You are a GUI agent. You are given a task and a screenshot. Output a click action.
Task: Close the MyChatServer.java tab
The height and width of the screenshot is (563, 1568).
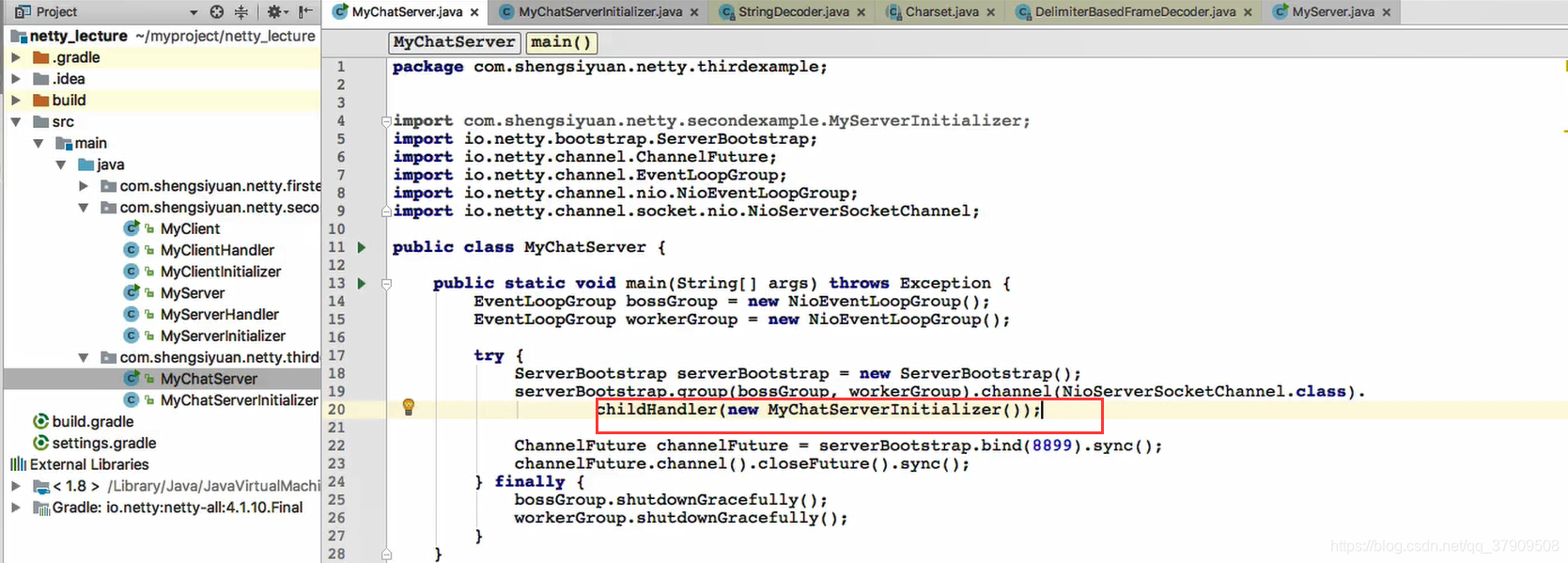[474, 12]
